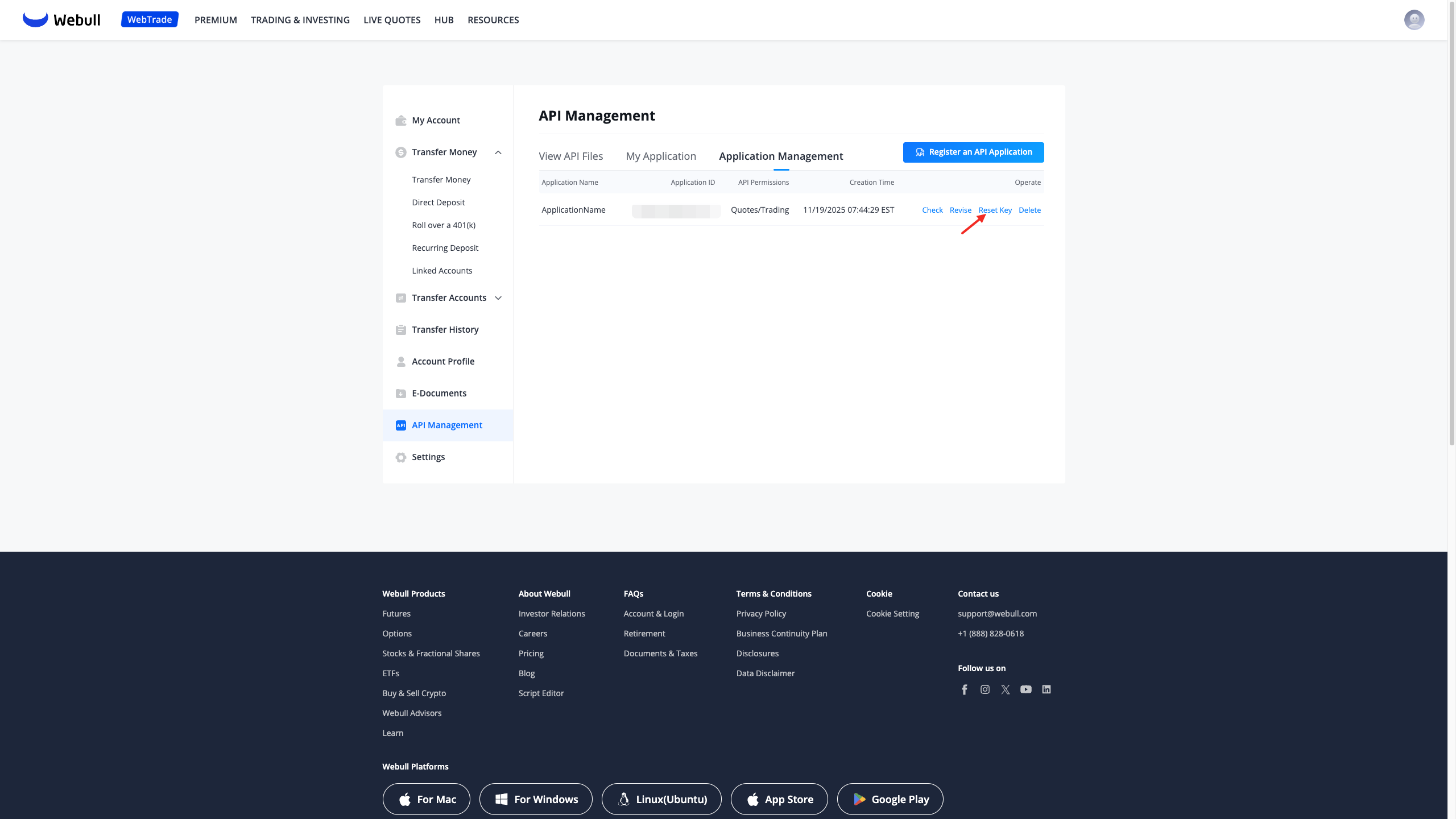Open the Webull YouTube icon
The width and height of the screenshot is (1456, 819).
click(x=1025, y=689)
